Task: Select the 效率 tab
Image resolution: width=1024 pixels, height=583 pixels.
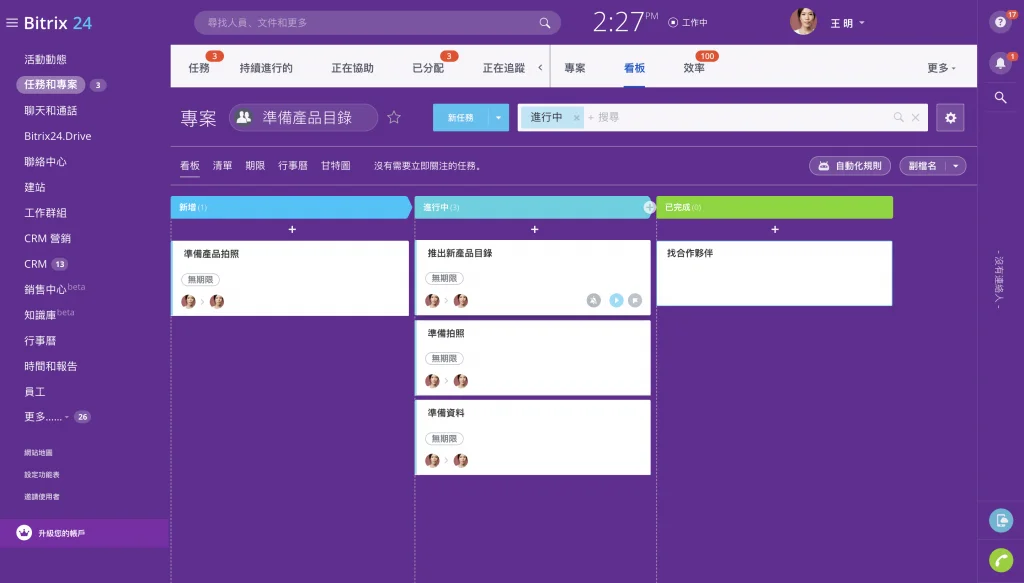Action: tap(693, 68)
